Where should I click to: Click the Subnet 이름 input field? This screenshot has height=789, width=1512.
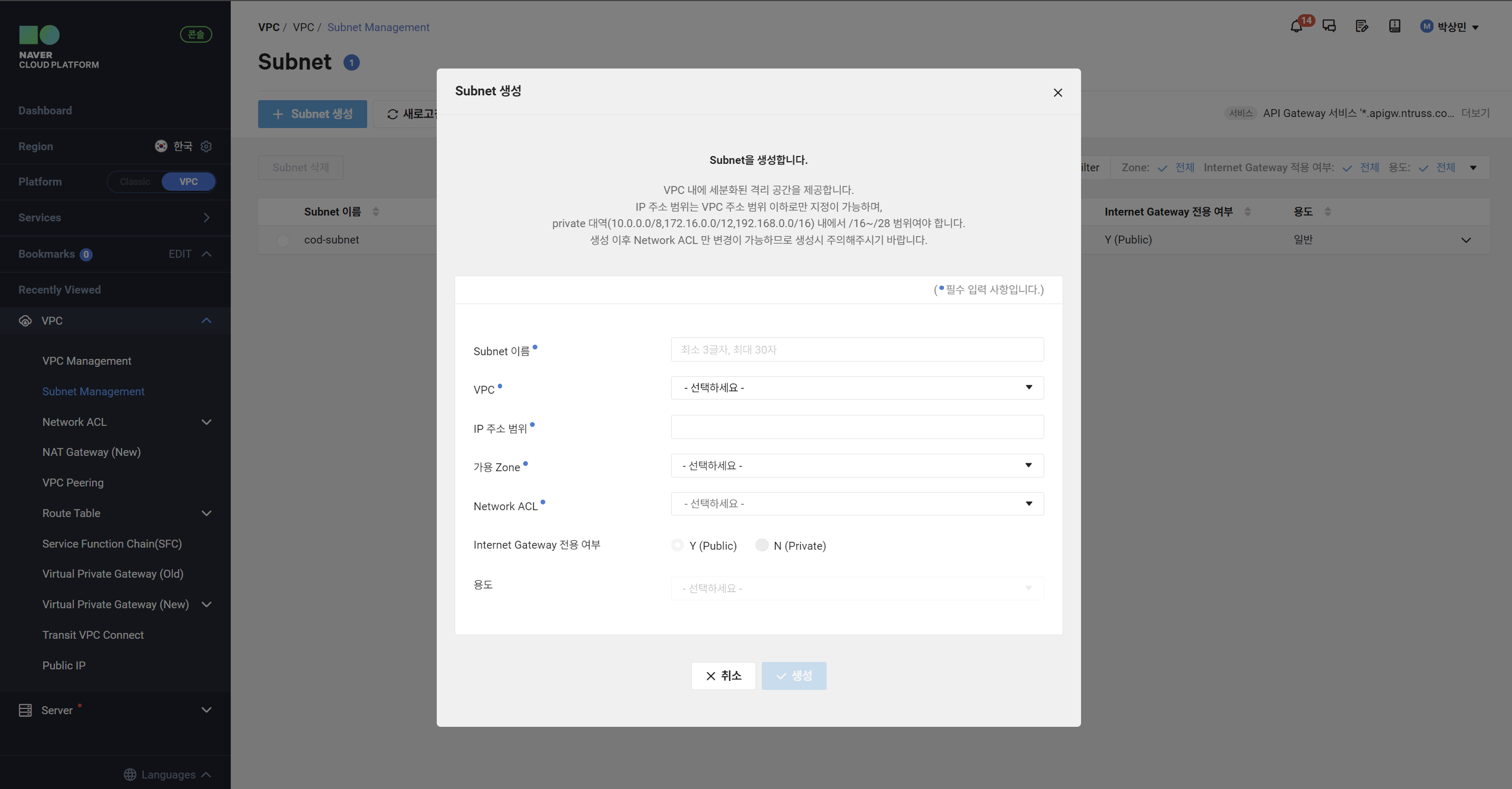tap(857, 349)
